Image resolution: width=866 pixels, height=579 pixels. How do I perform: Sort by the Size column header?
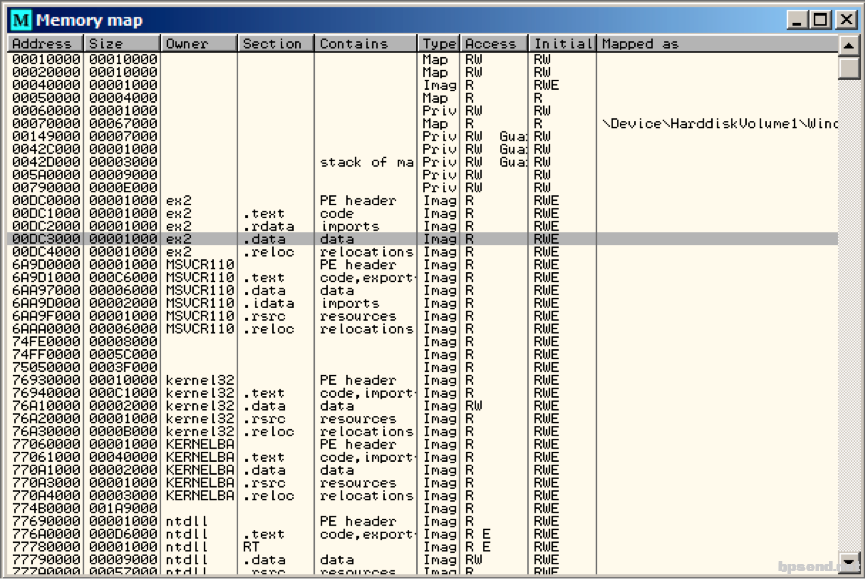pyautogui.click(x=122, y=44)
